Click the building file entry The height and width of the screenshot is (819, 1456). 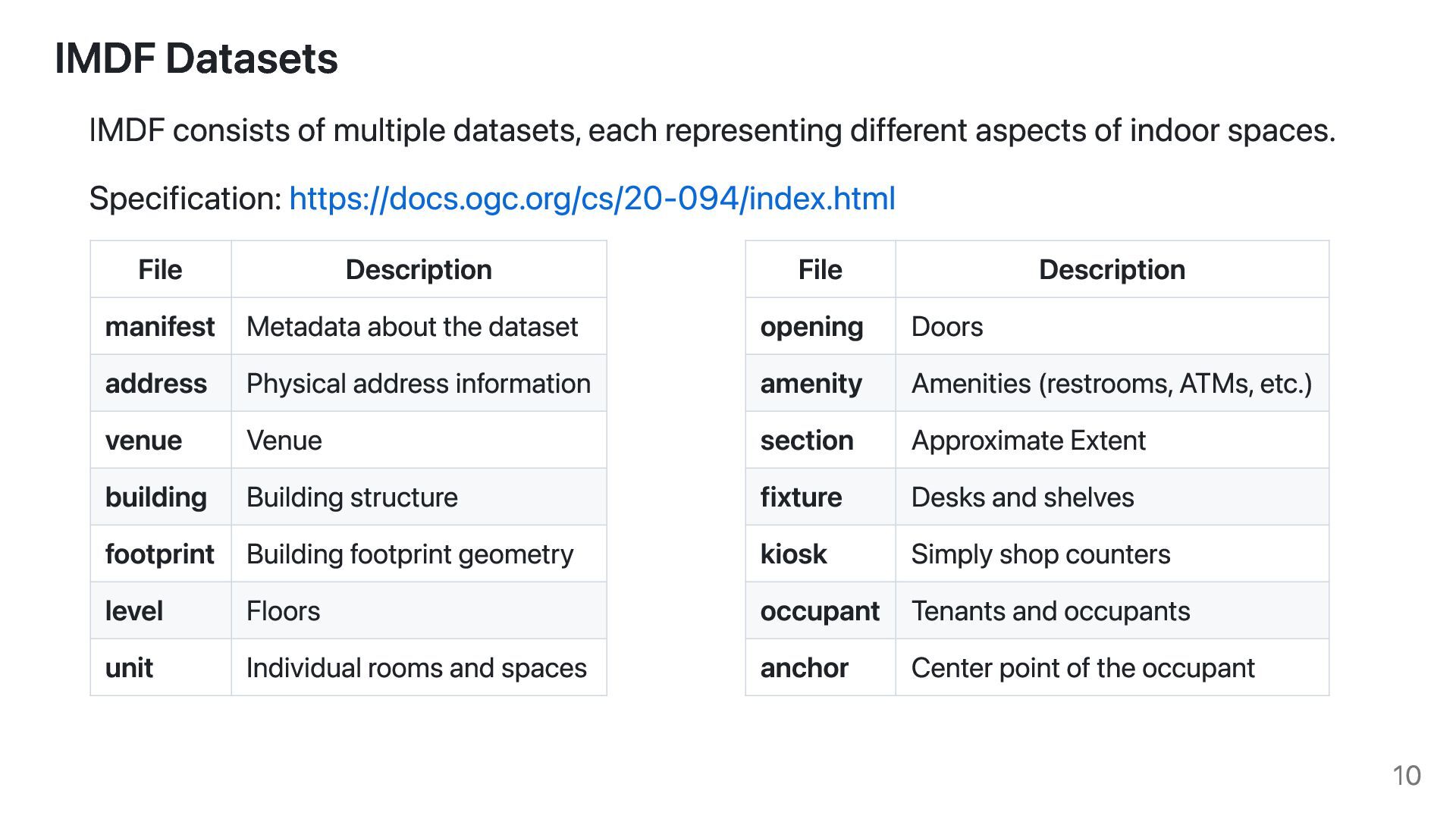156,497
